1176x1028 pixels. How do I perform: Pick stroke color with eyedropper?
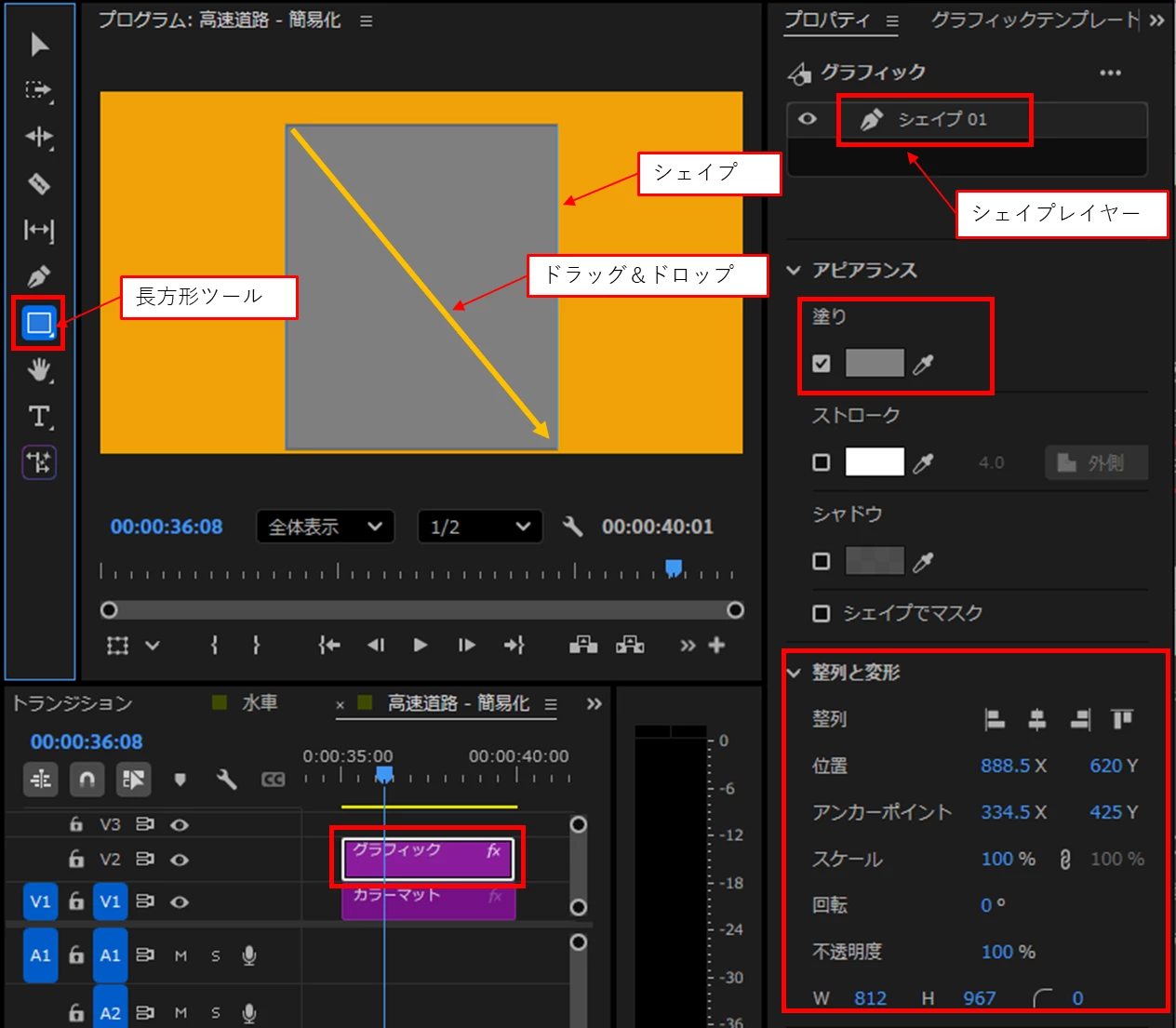click(x=923, y=462)
